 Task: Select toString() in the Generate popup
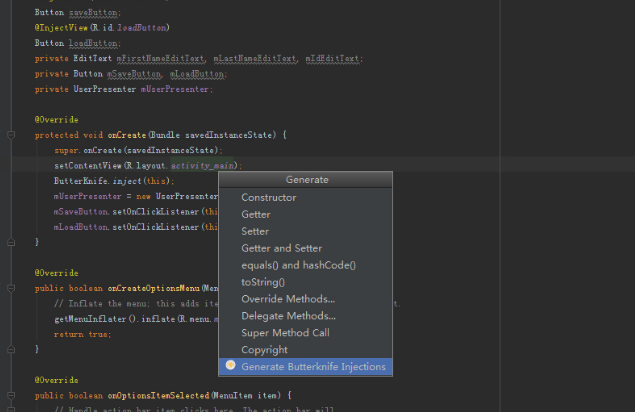click(x=305, y=282)
